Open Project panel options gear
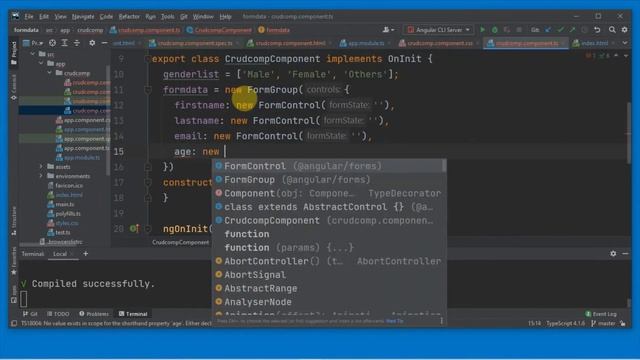 pos(92,43)
